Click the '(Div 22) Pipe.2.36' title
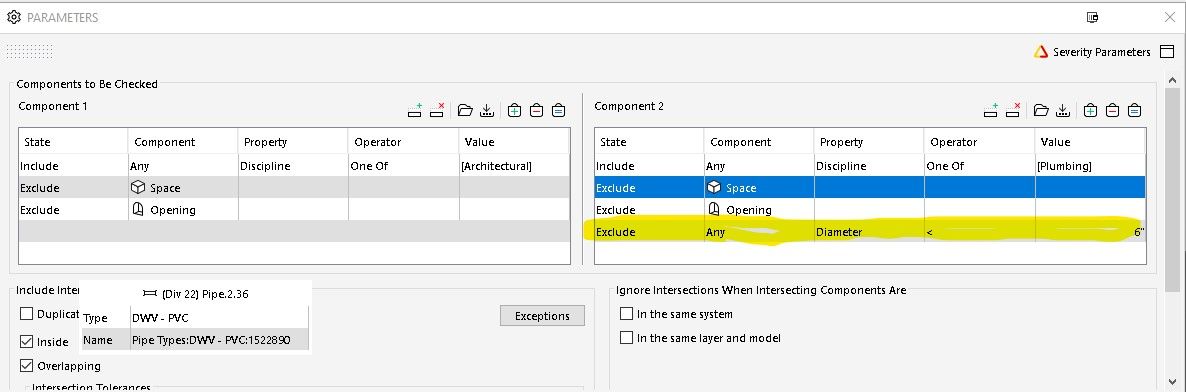Screen dimensions: 1186x392 205,294
